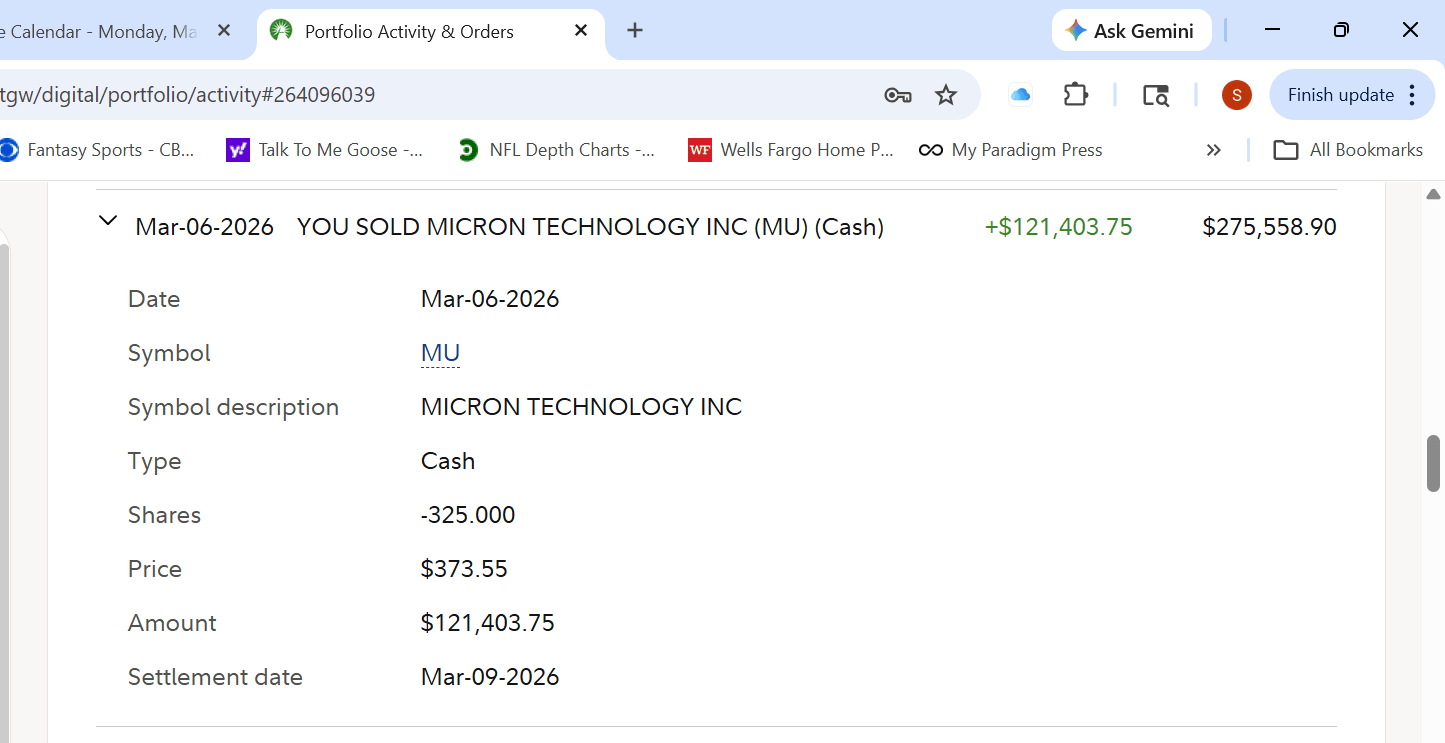The height and width of the screenshot is (743, 1445).
Task: Click the password key icon in address bar
Action: coord(897,95)
